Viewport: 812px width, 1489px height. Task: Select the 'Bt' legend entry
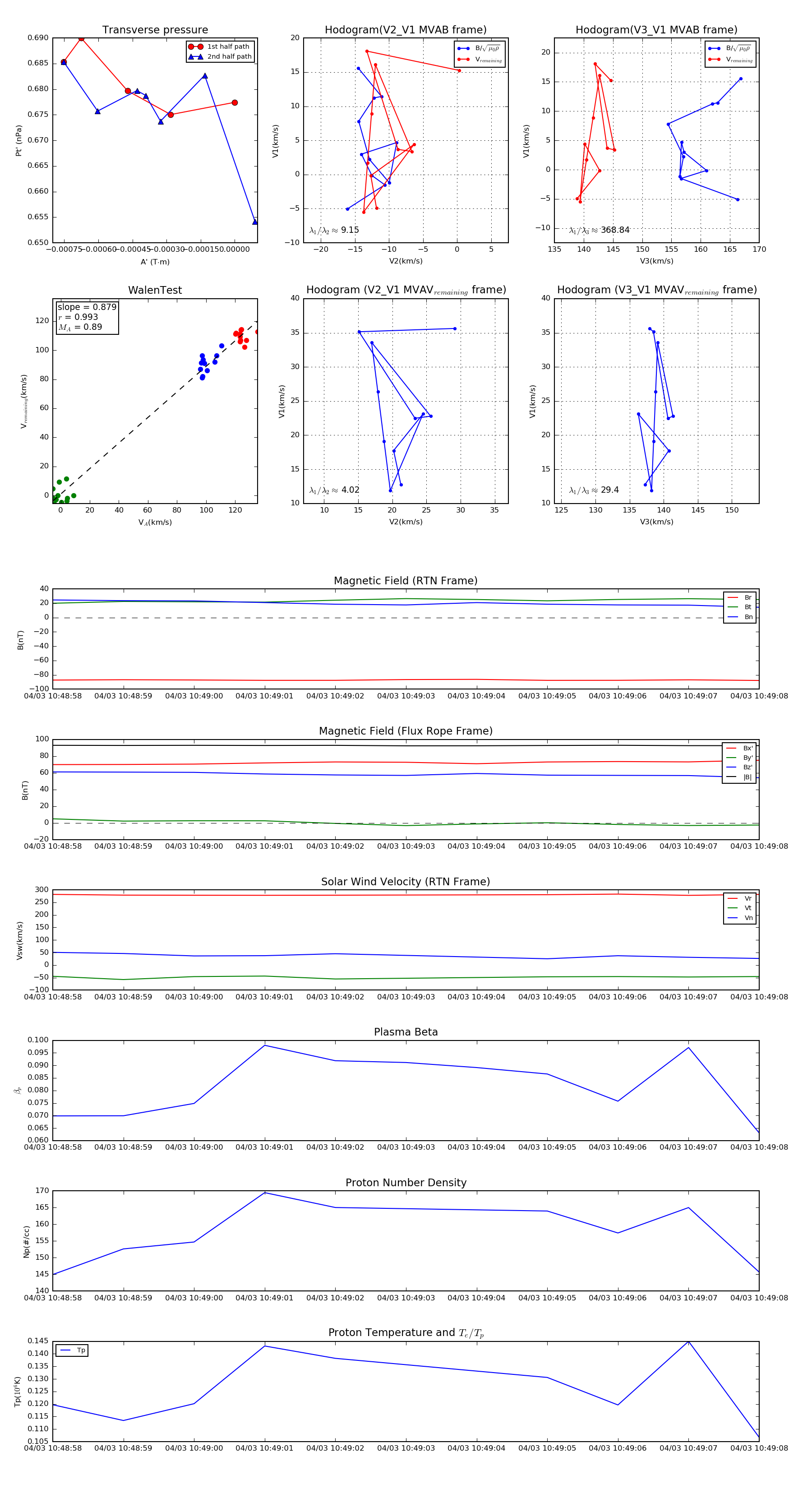740,607
